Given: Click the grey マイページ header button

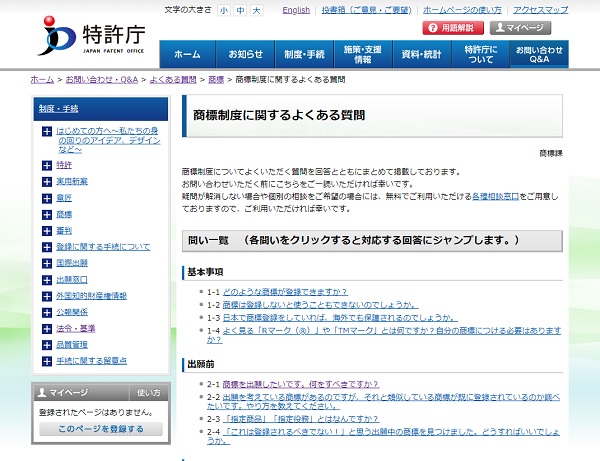Looking at the screenshot, I should click(520, 28).
